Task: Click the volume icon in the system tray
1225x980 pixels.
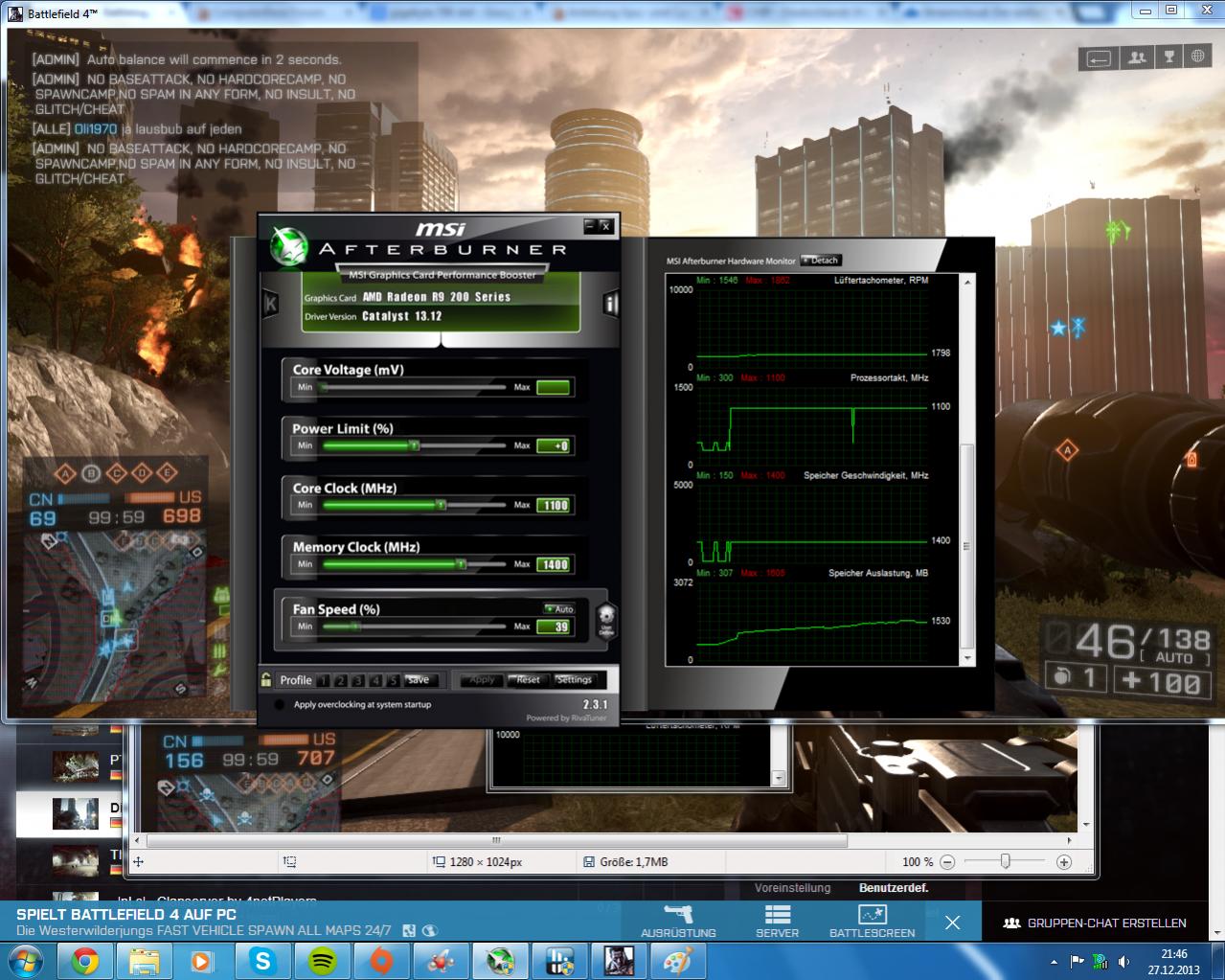Action: tap(1123, 962)
